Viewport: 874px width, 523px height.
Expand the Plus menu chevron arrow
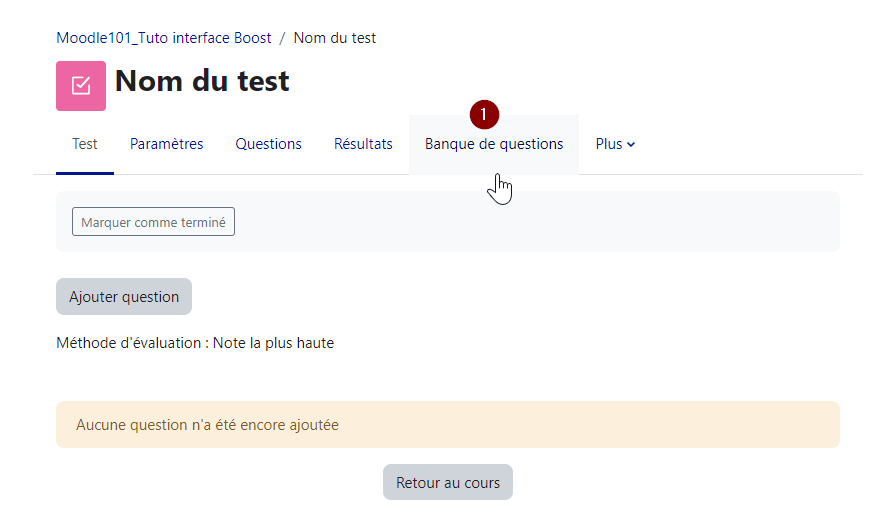(x=632, y=145)
